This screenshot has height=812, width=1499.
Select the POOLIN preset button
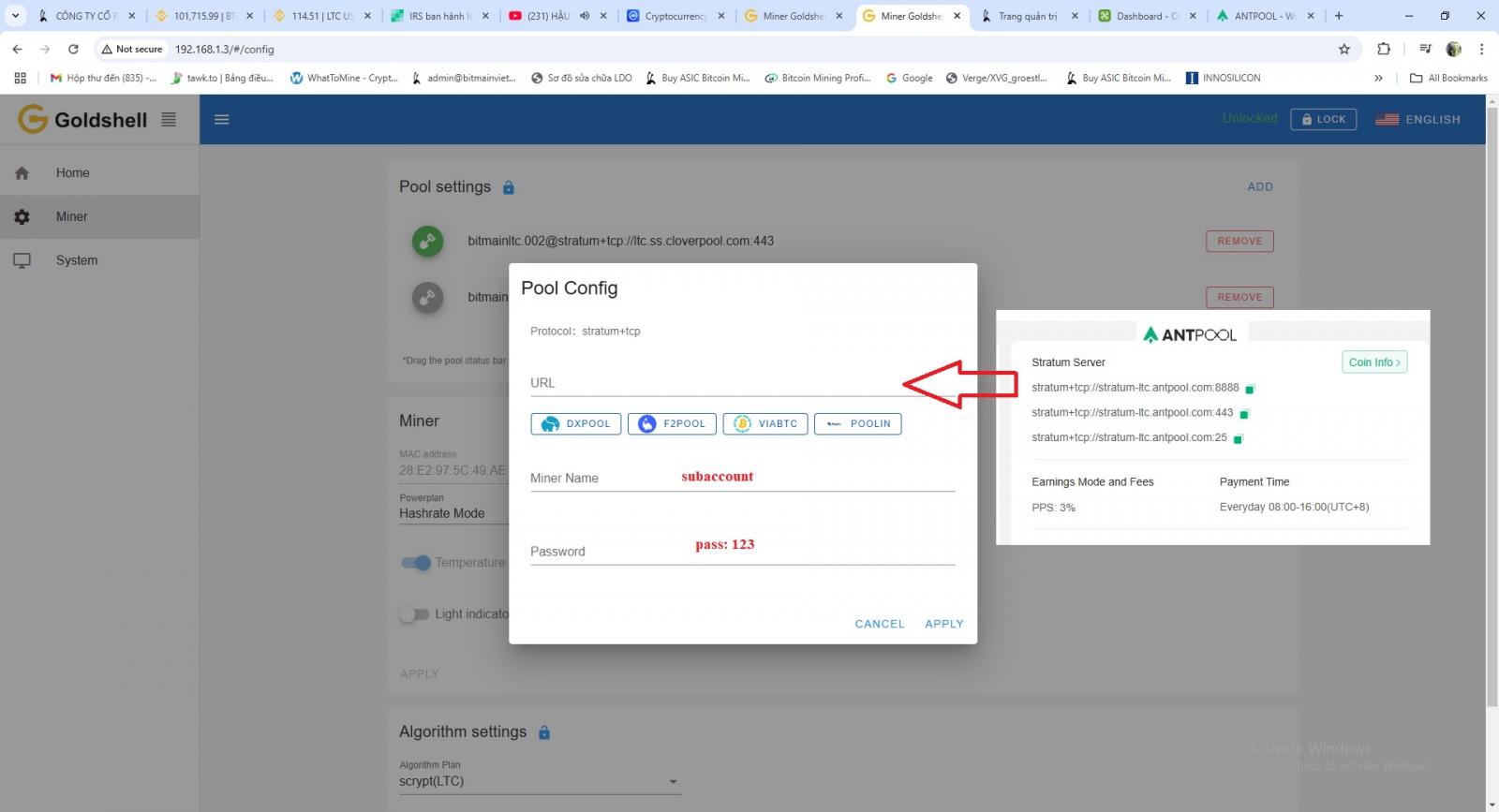click(858, 424)
